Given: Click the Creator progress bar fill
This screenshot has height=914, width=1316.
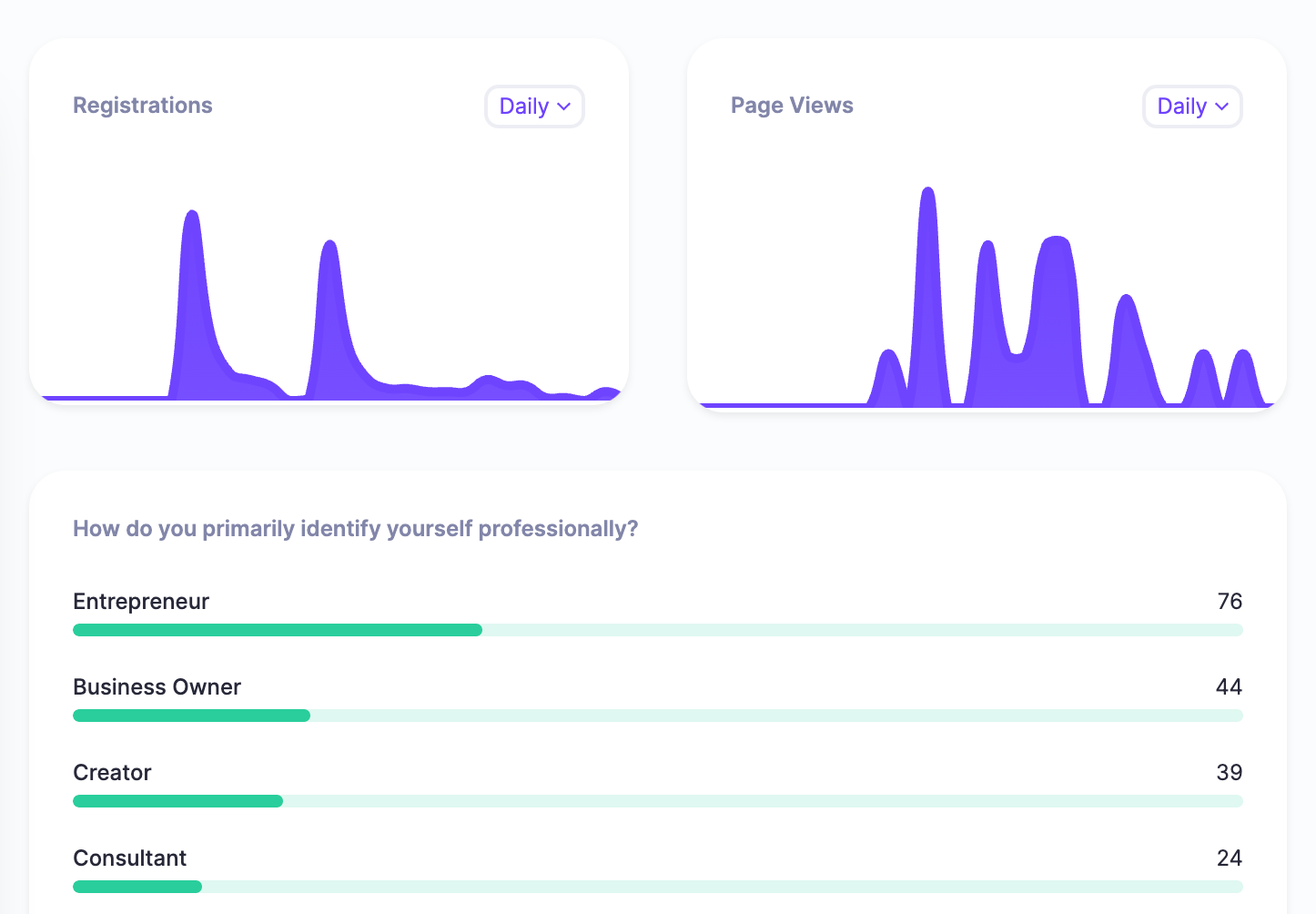Looking at the screenshot, I should (x=177, y=801).
